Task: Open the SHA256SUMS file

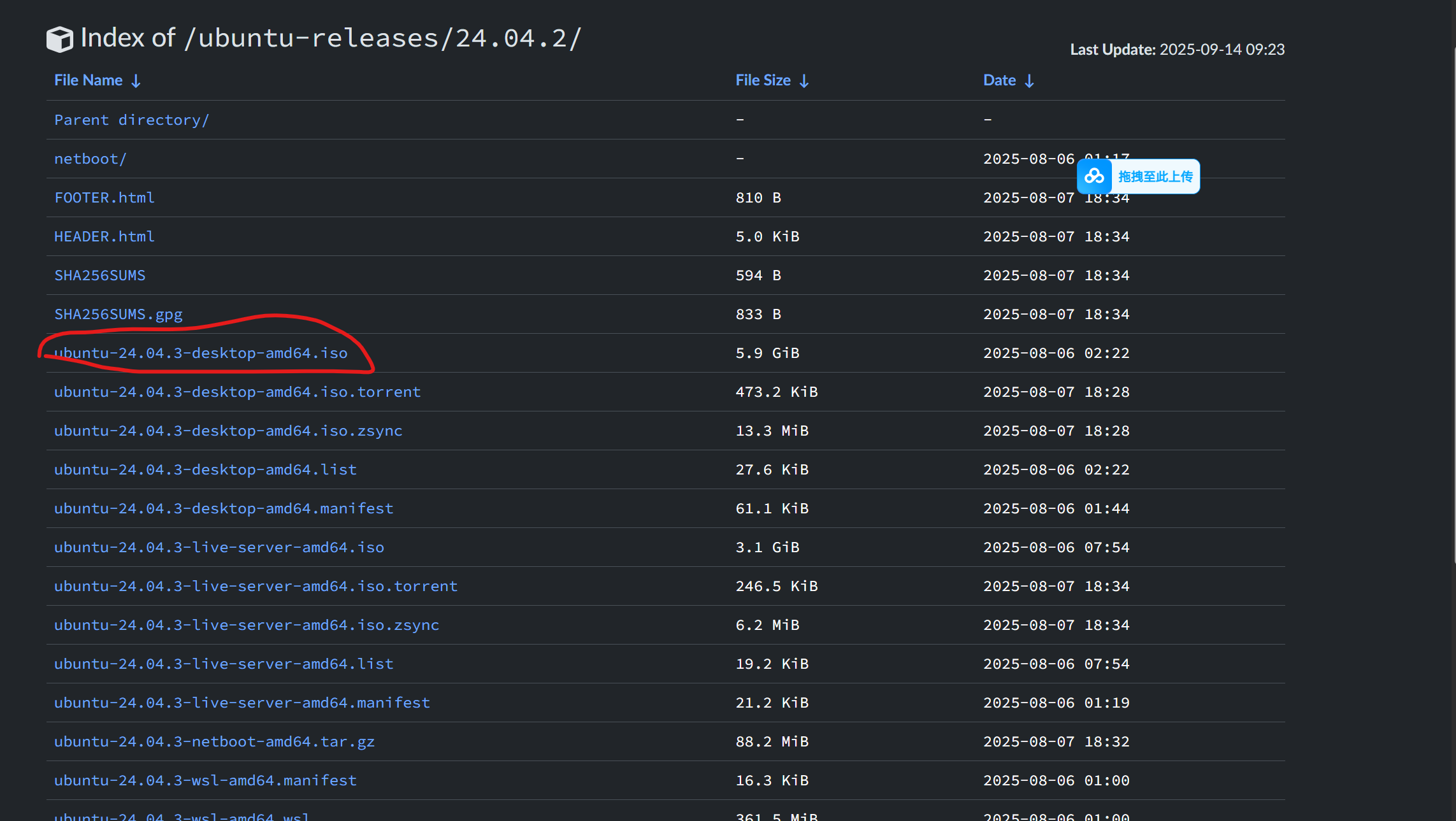Action: click(x=99, y=275)
